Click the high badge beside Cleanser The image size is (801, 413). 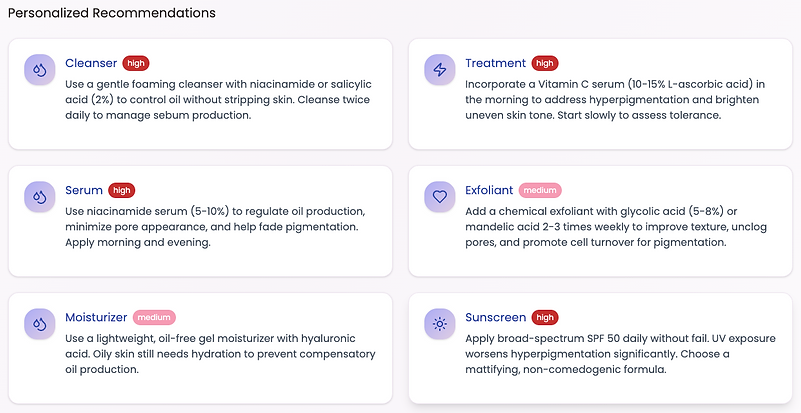136,63
